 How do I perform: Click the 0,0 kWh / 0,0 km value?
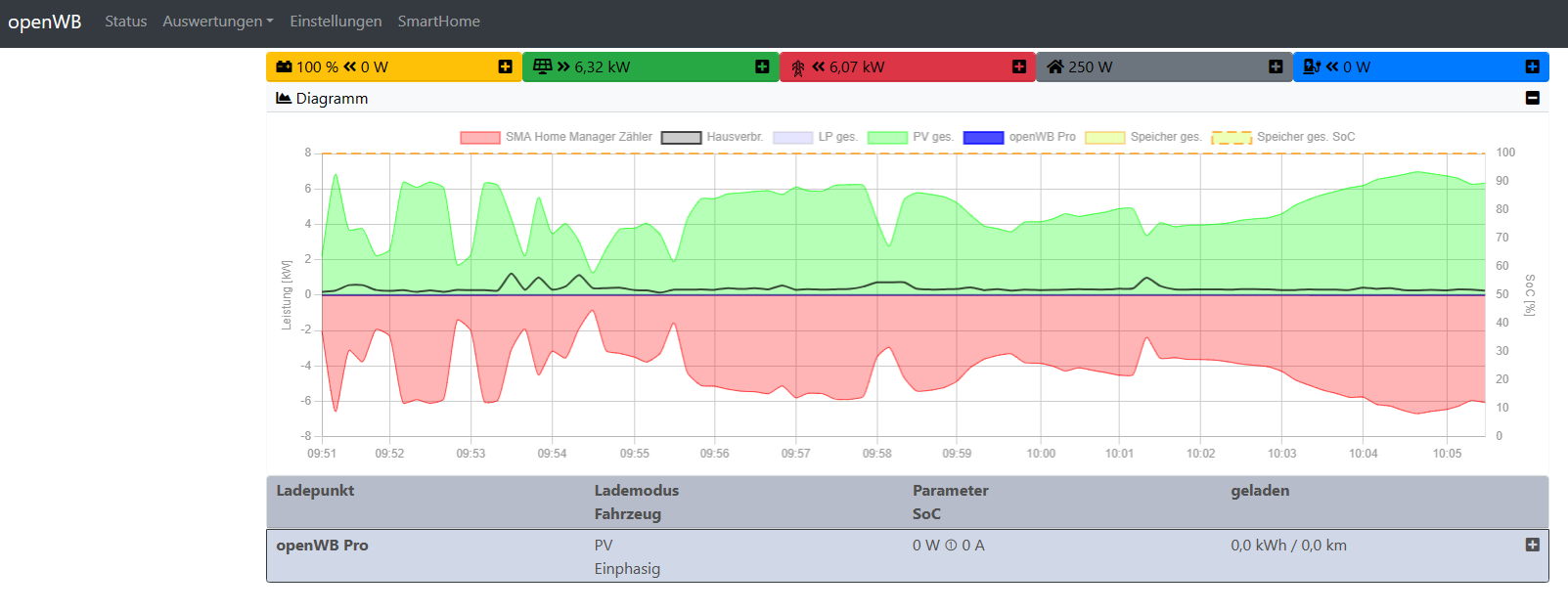(1288, 546)
